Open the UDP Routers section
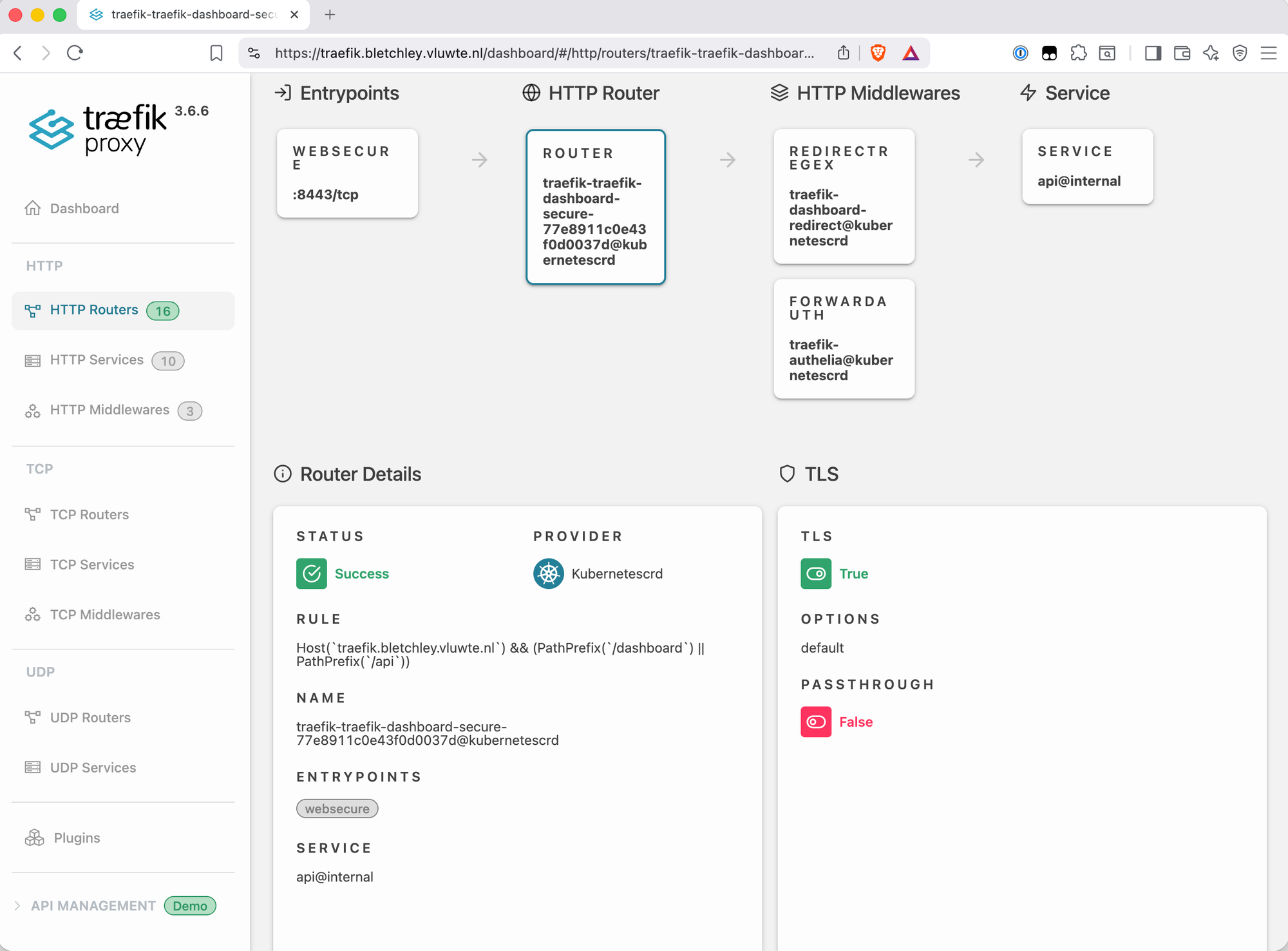This screenshot has width=1288, height=951. 90,717
